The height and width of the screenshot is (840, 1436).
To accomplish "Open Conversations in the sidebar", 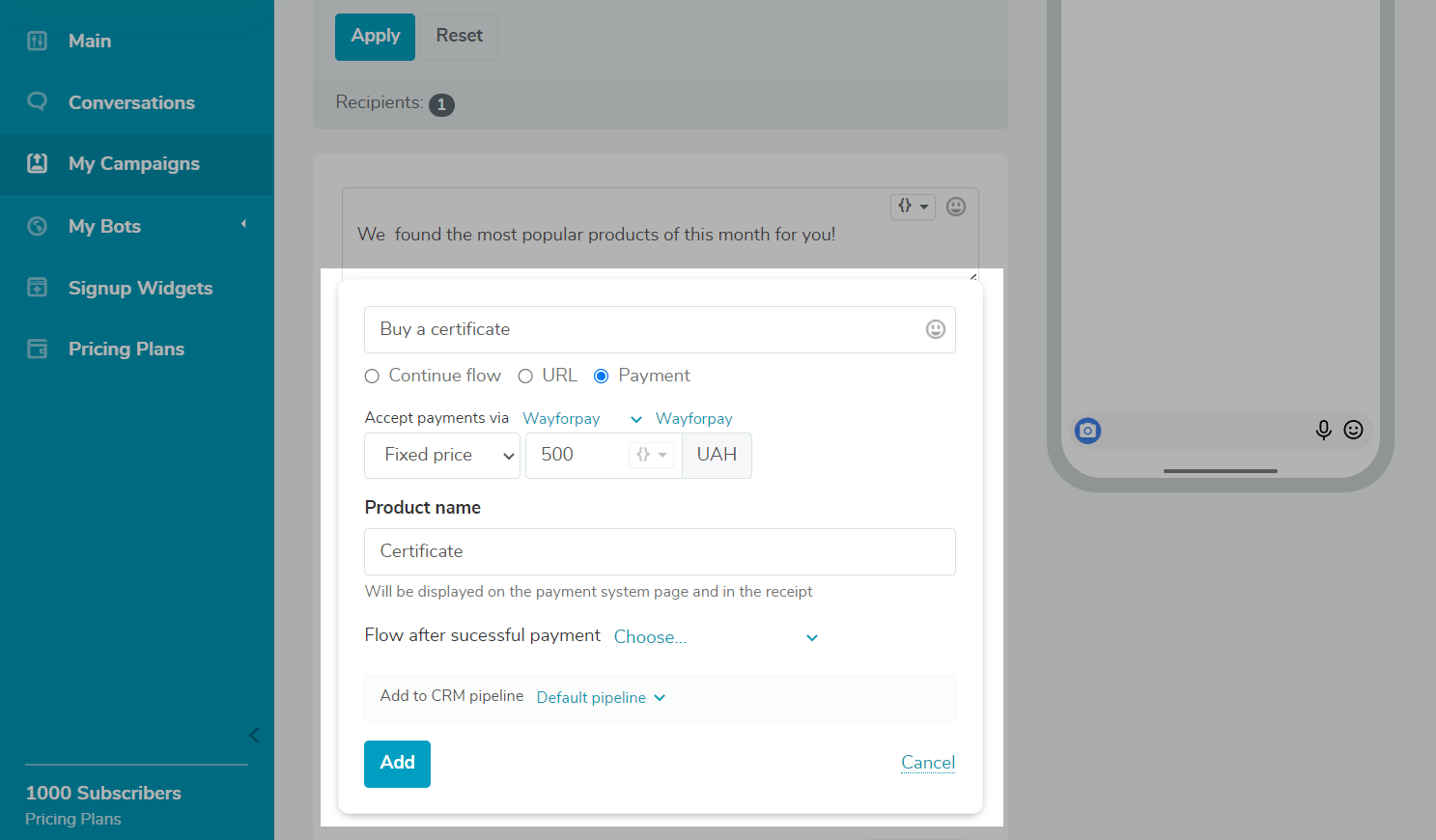I will (131, 102).
